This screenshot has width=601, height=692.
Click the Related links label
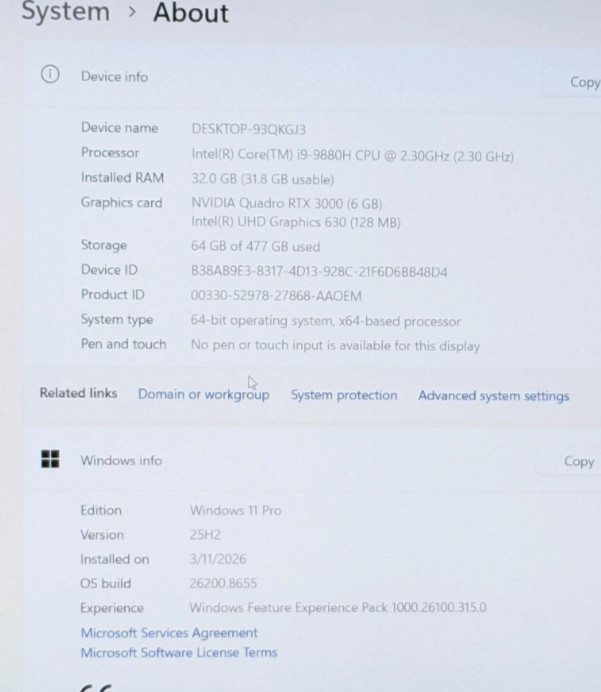79,393
